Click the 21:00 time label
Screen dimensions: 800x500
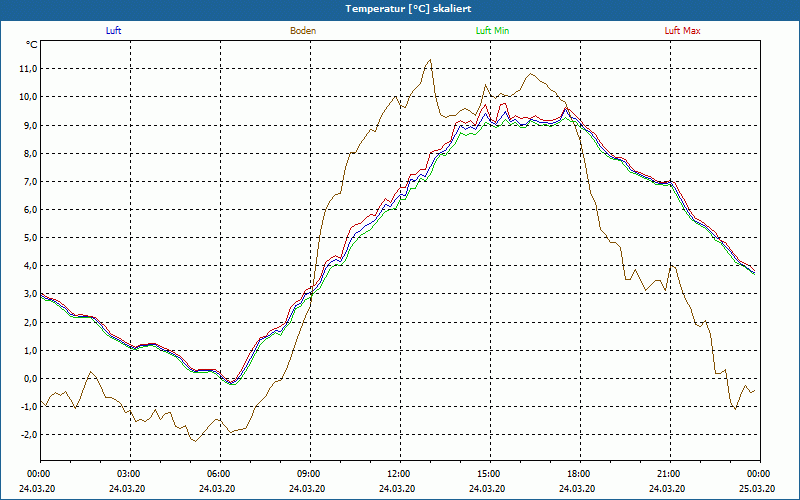[x=667, y=474]
